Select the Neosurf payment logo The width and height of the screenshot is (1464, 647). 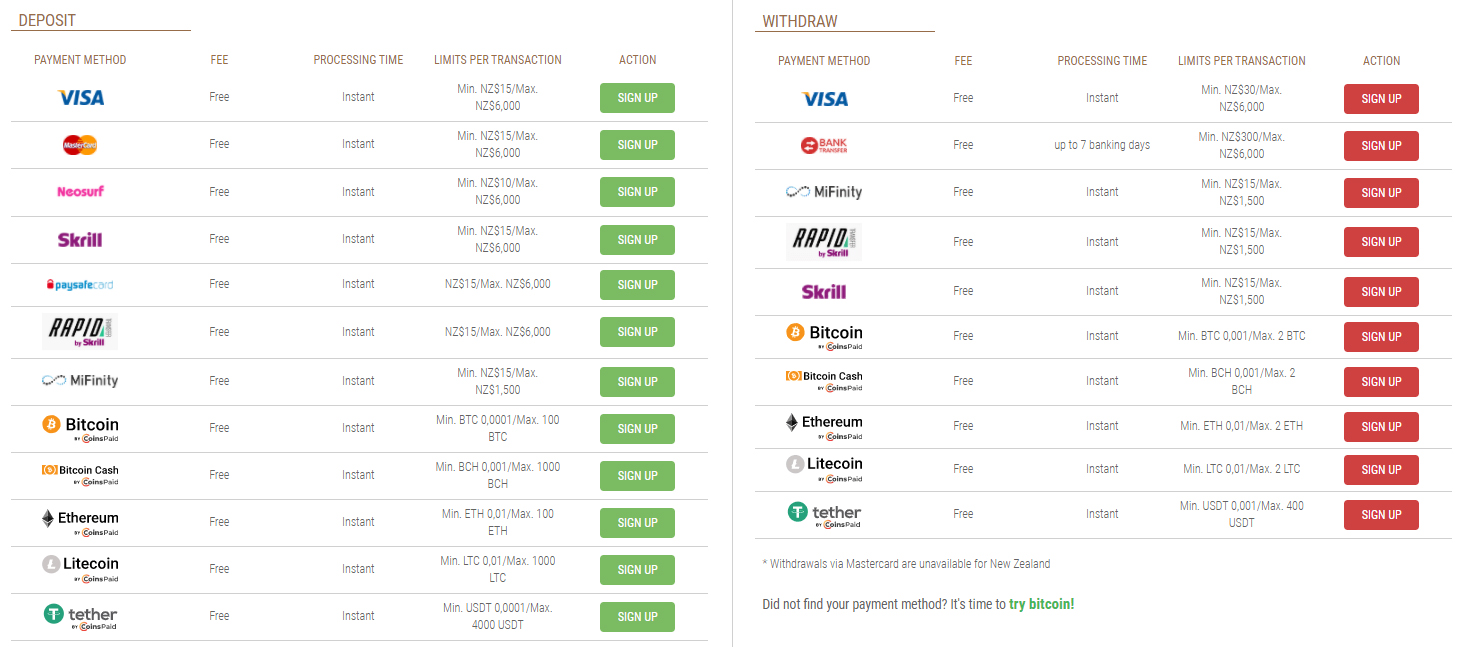80,191
